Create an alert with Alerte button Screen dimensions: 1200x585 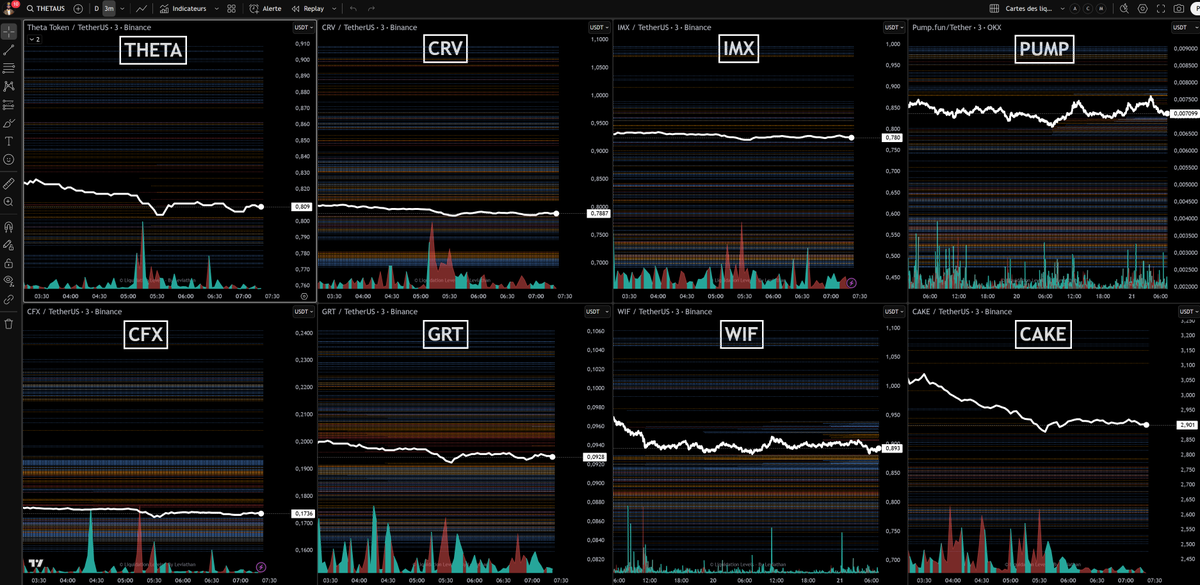[266, 8]
